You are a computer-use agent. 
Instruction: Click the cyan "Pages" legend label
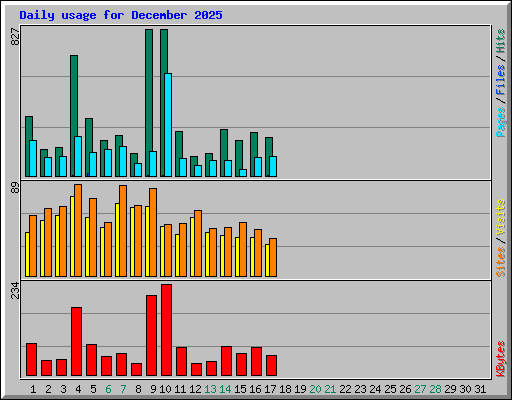click(x=500, y=122)
